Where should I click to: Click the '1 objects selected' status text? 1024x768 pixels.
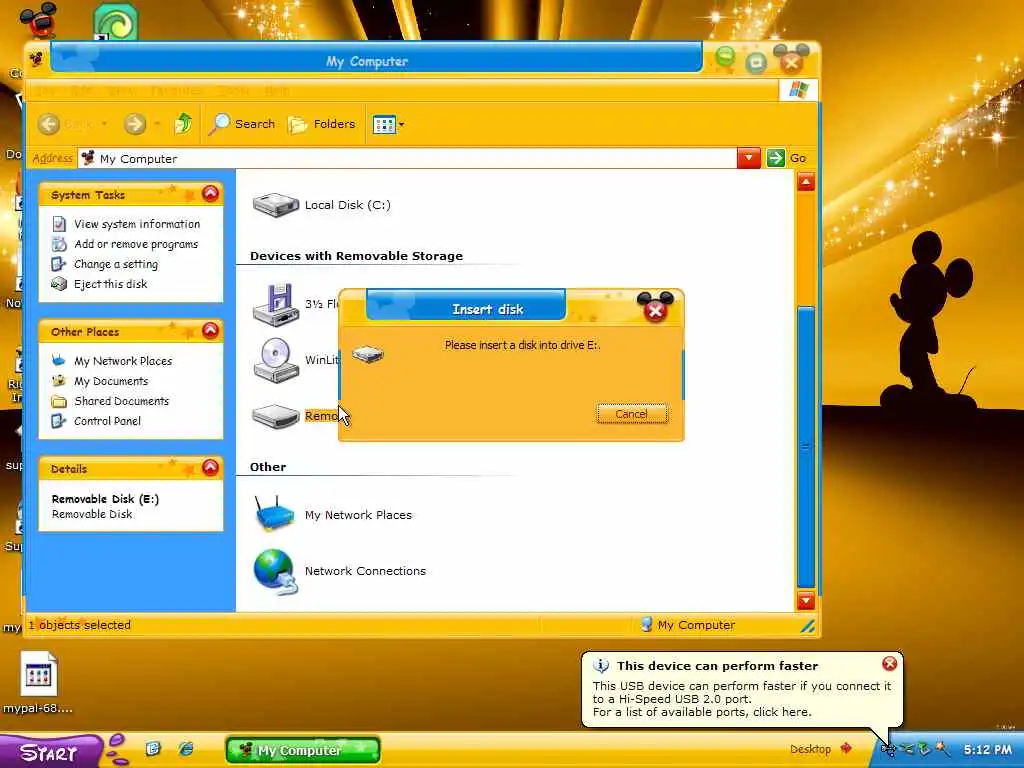click(x=79, y=625)
